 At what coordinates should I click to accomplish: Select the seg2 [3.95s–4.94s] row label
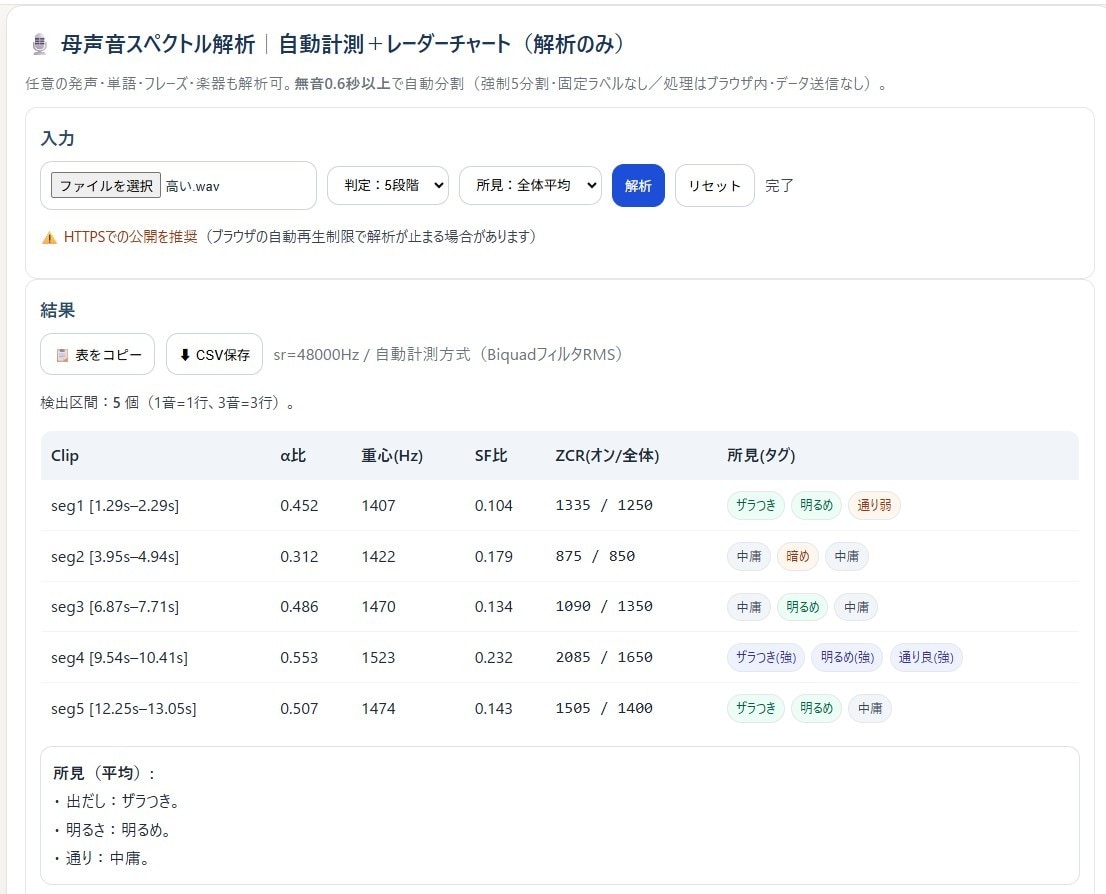pyautogui.click(x=115, y=557)
